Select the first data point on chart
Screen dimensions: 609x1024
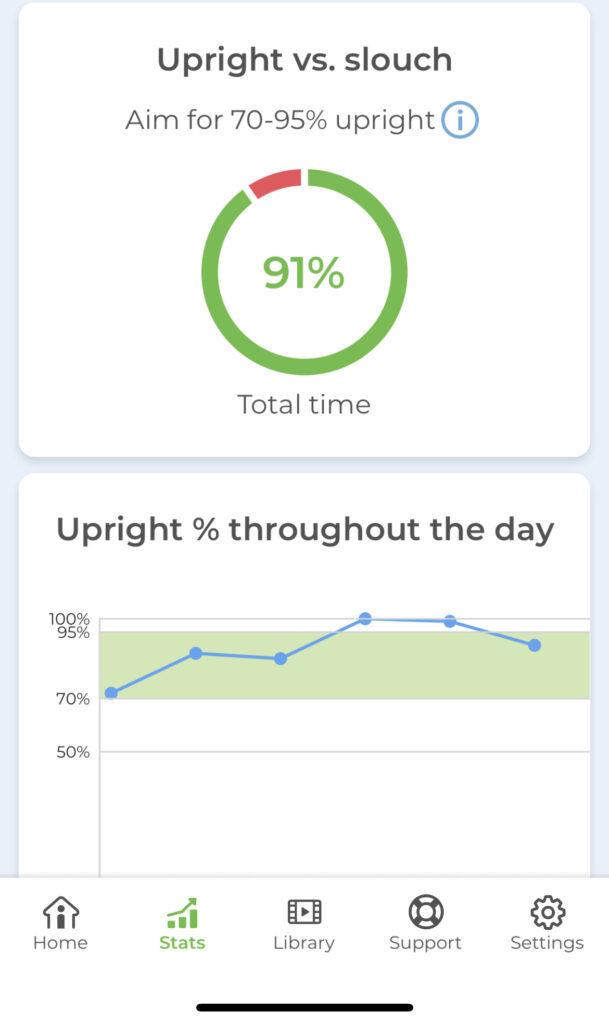[112, 693]
